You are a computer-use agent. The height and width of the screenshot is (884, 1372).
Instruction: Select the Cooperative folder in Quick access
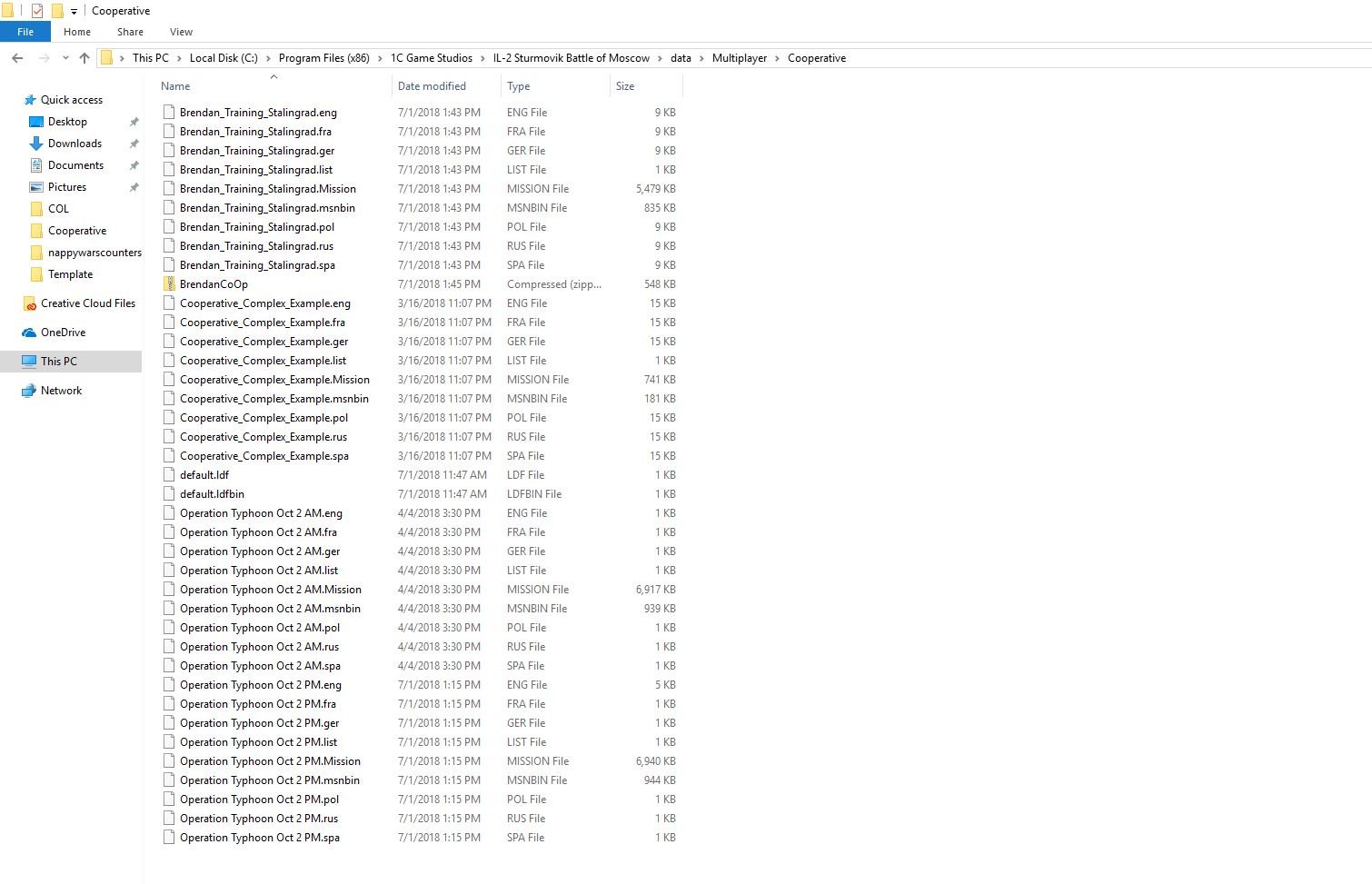pos(77,231)
